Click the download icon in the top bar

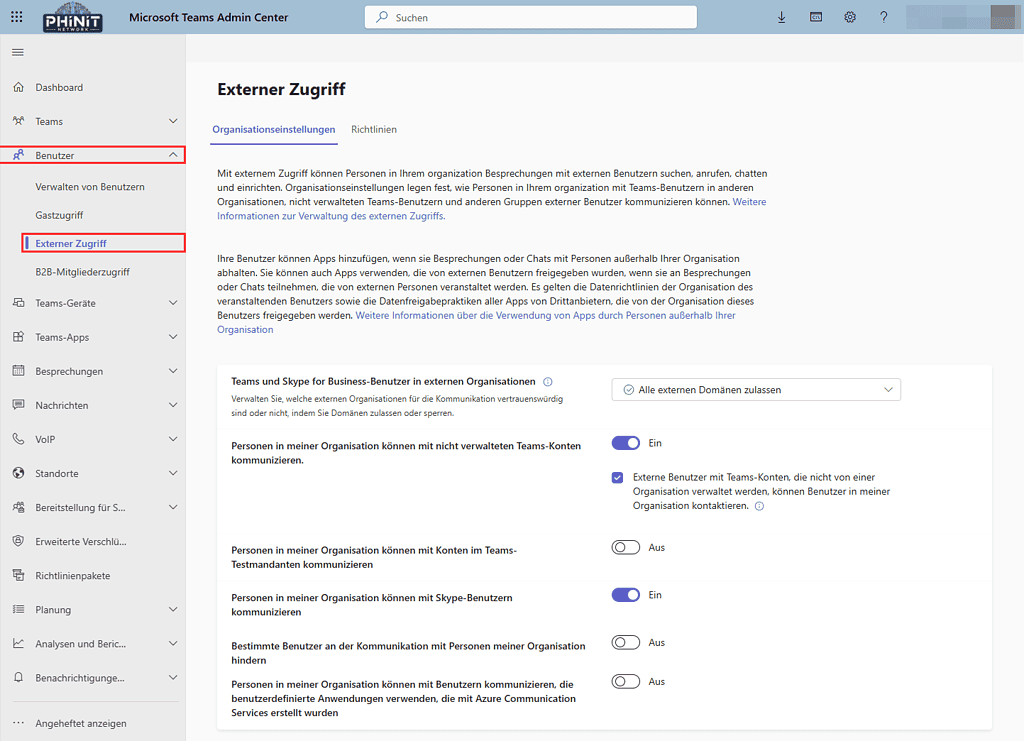781,17
